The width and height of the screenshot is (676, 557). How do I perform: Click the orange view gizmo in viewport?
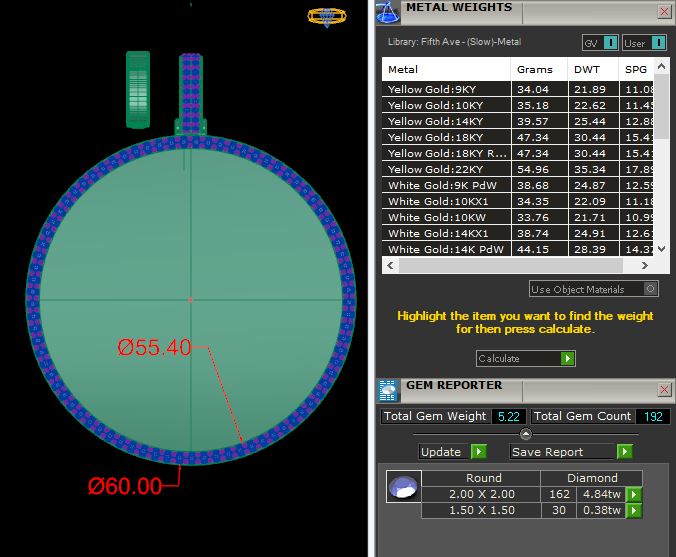pos(326,16)
